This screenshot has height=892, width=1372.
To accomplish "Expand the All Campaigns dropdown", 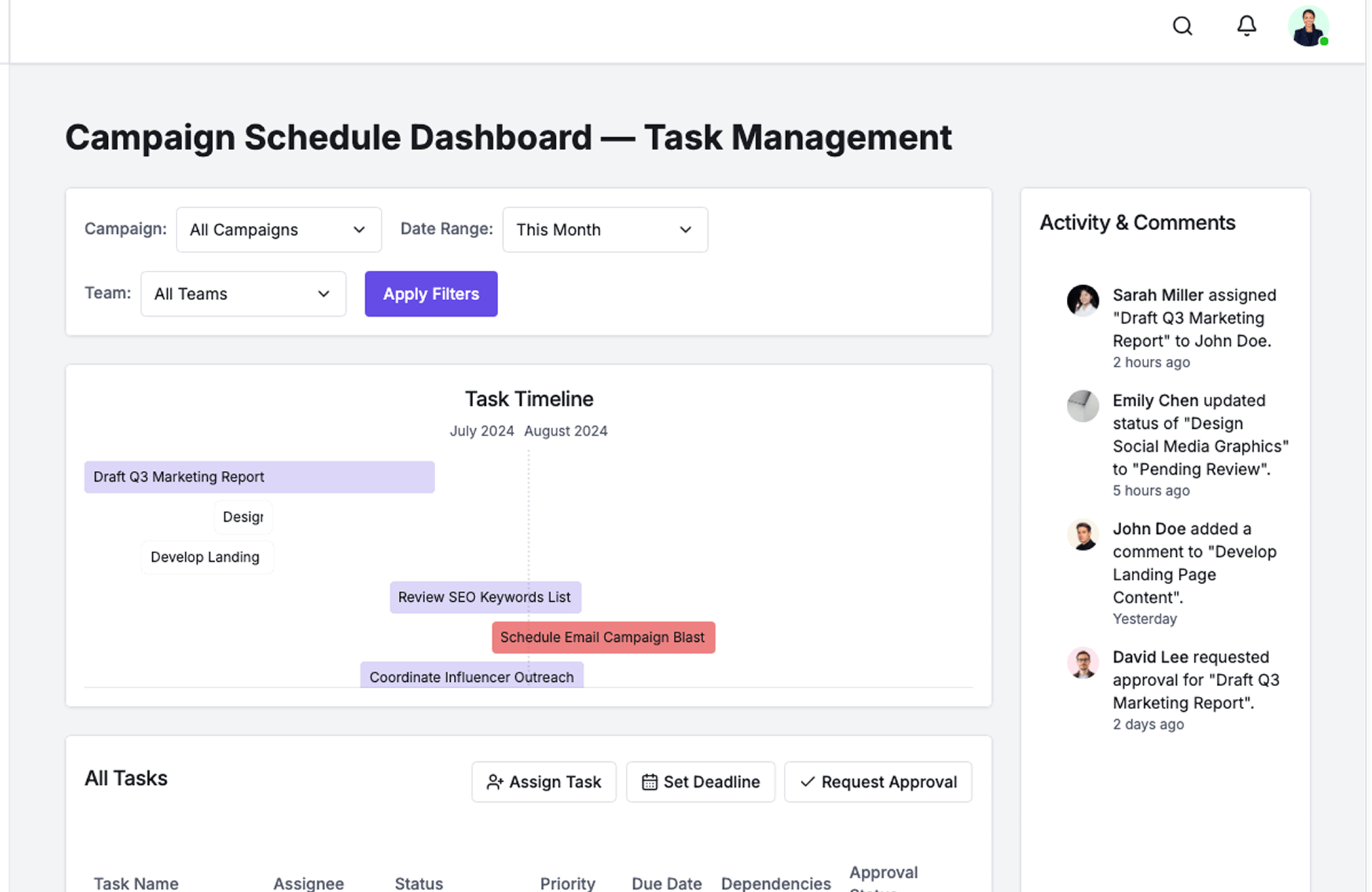I will tap(279, 229).
